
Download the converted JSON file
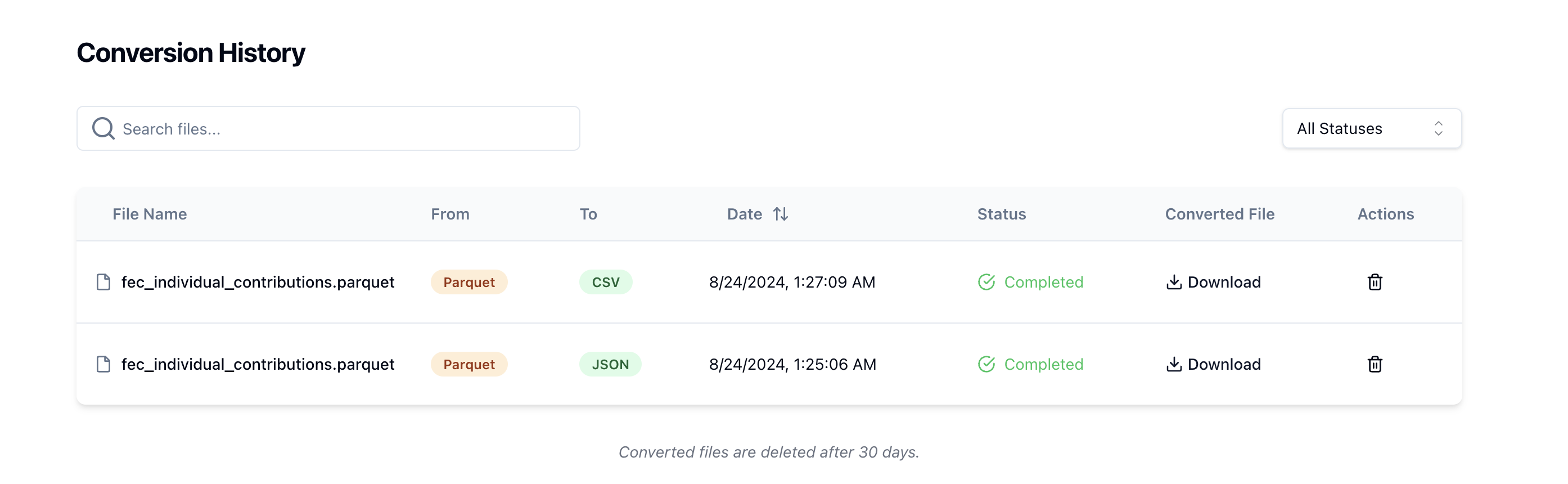click(x=1223, y=364)
